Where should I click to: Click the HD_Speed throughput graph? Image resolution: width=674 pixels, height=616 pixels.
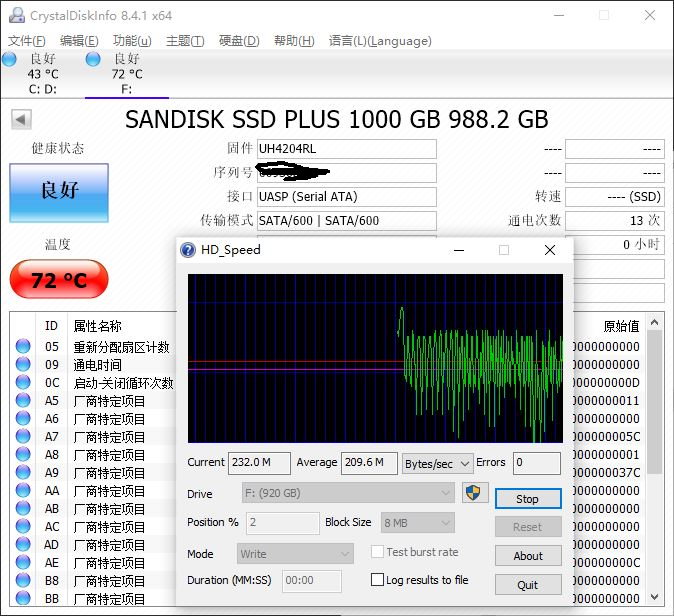(x=375, y=358)
